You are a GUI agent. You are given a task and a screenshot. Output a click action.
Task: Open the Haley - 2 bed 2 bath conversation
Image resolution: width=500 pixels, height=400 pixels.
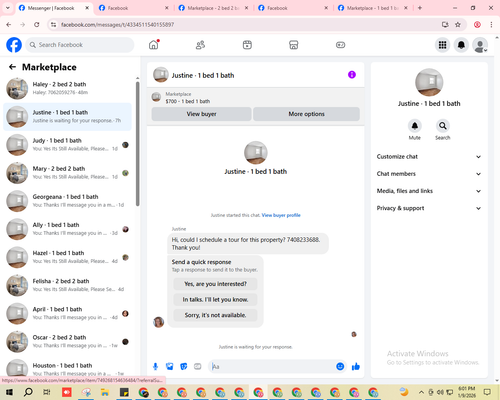(68, 88)
